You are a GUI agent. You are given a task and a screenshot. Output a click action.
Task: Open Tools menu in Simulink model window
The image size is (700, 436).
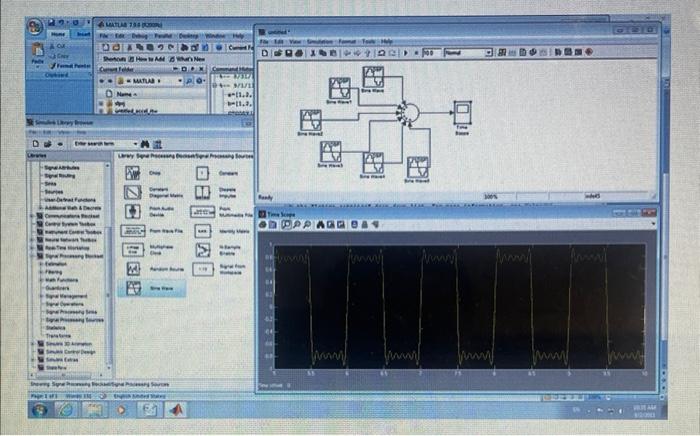pyautogui.click(x=368, y=42)
